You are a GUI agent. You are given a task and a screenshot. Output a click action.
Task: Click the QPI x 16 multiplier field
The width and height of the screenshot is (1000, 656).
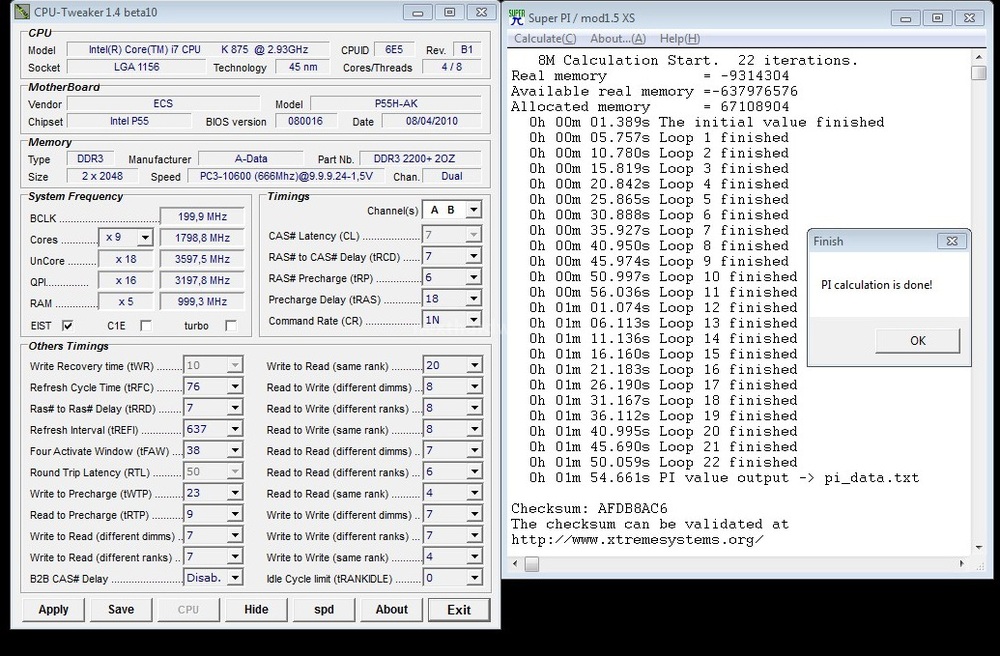tap(126, 281)
